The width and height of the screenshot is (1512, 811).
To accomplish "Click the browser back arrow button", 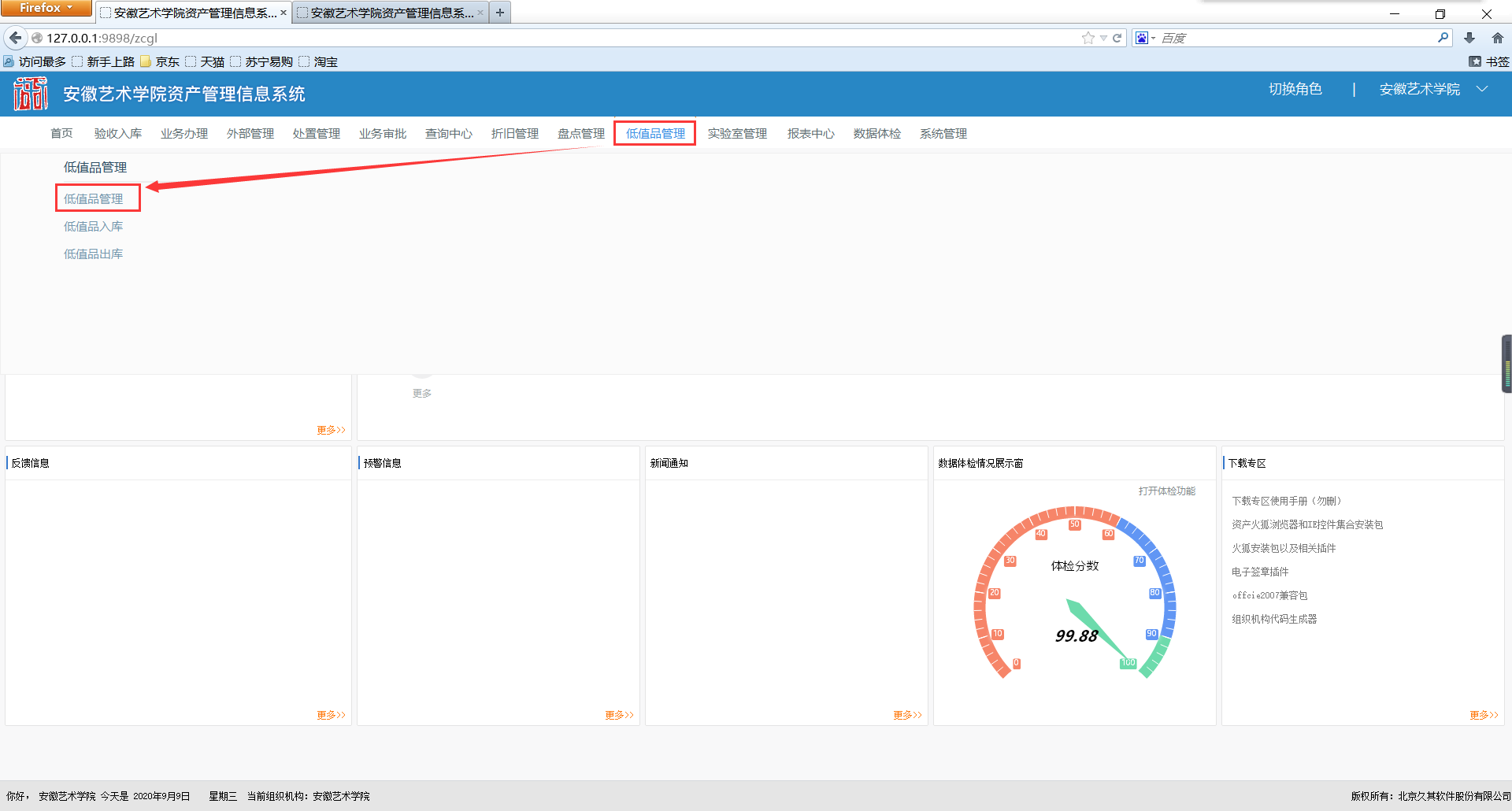I will [15, 38].
